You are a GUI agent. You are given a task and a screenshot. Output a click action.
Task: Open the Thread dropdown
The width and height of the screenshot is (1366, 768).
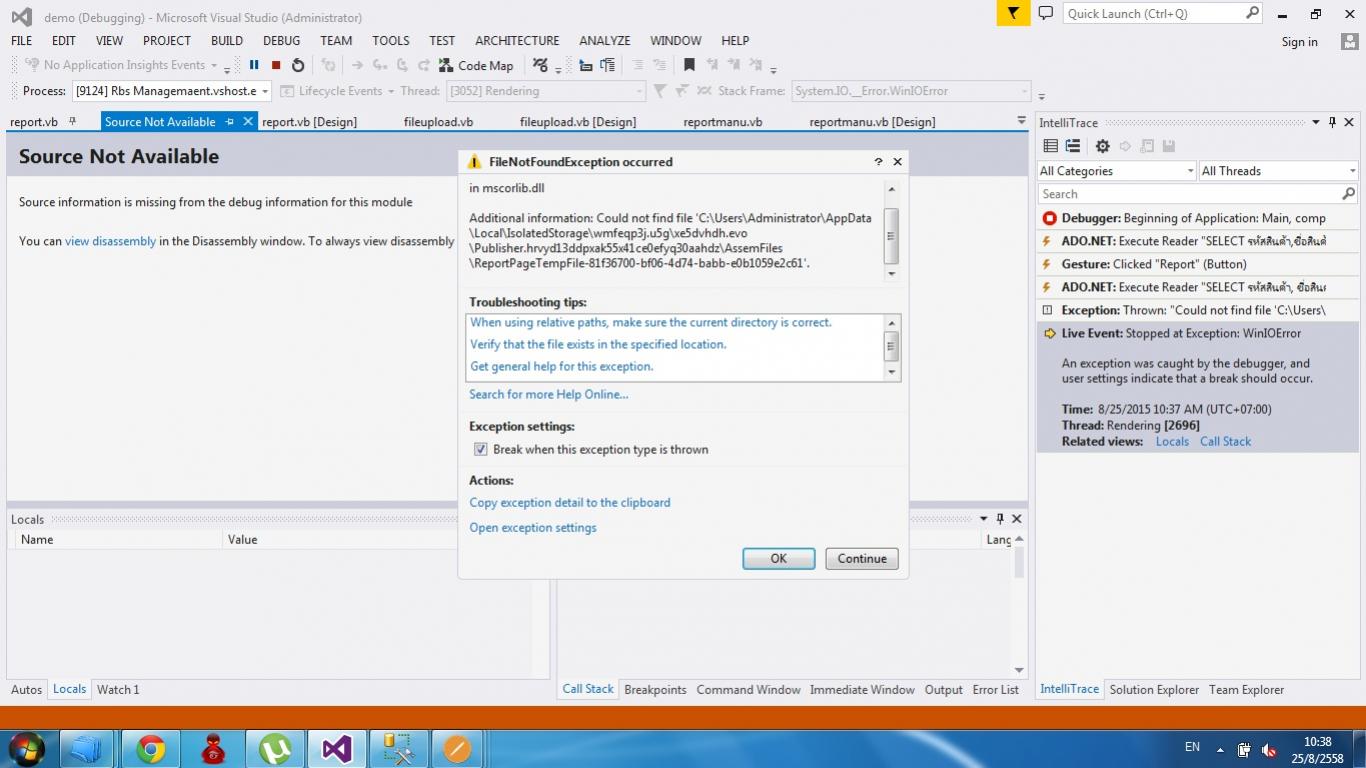639,91
